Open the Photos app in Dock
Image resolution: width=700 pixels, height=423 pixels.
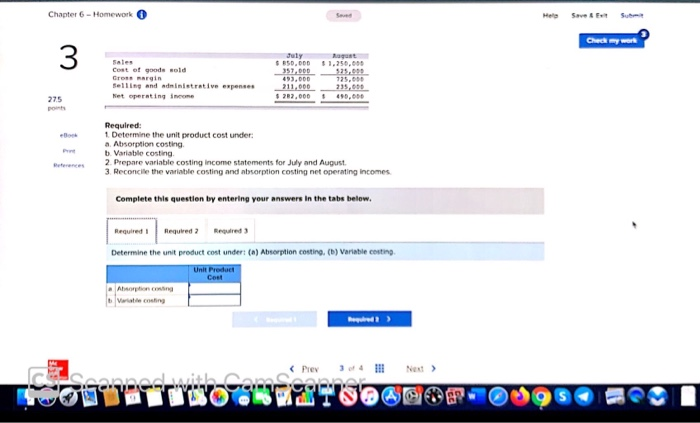coord(219,397)
